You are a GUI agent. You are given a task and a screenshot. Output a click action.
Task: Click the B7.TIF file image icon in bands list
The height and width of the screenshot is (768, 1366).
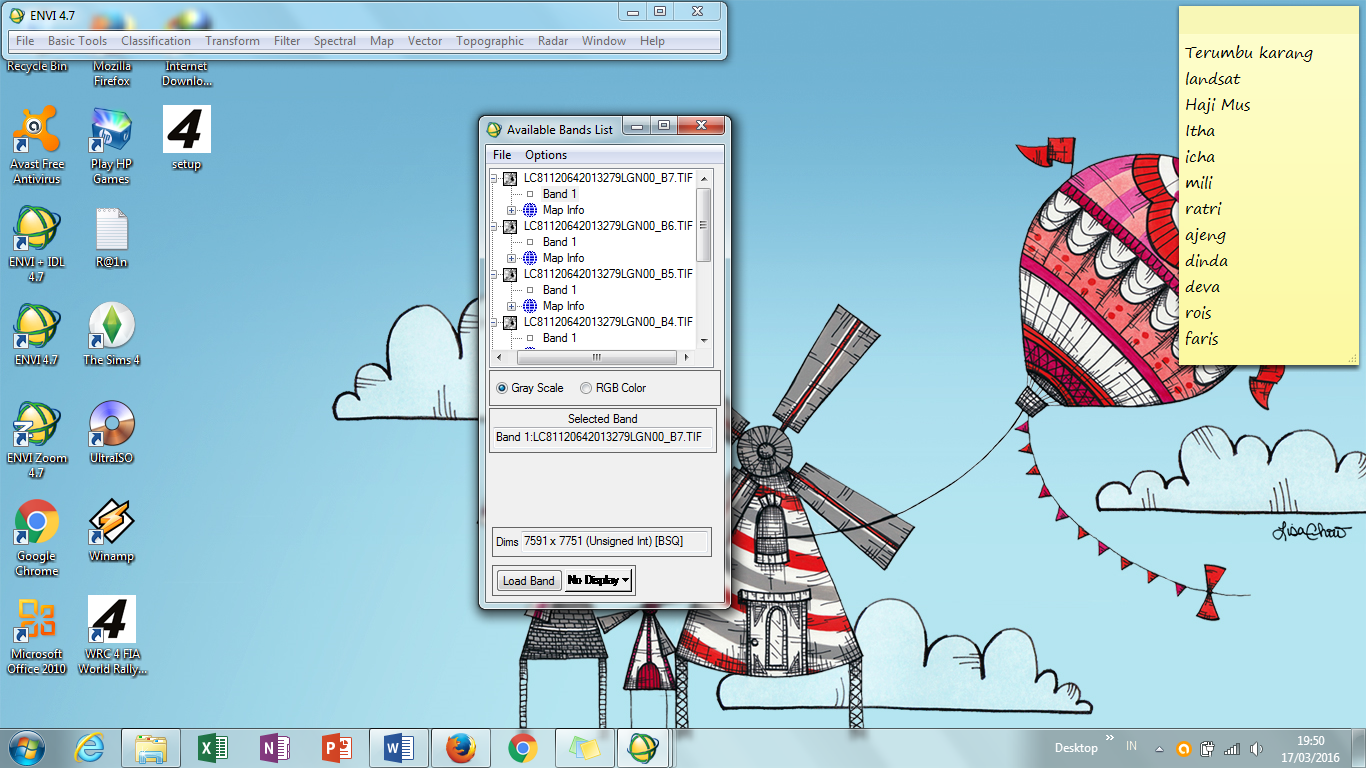point(510,178)
